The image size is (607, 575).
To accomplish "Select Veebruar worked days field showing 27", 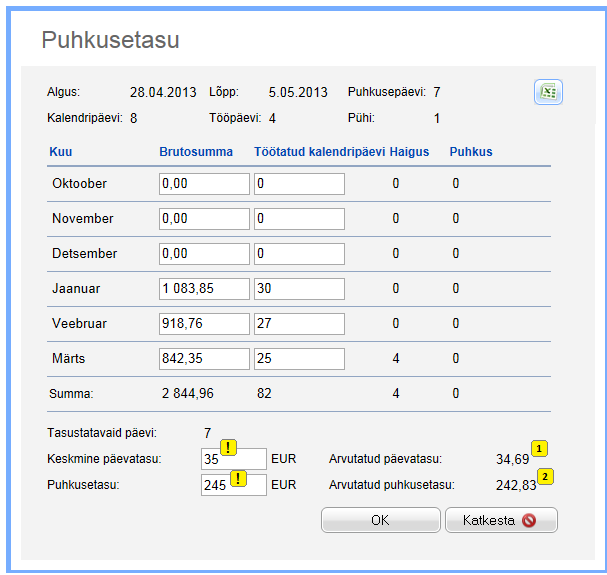I will (299, 324).
